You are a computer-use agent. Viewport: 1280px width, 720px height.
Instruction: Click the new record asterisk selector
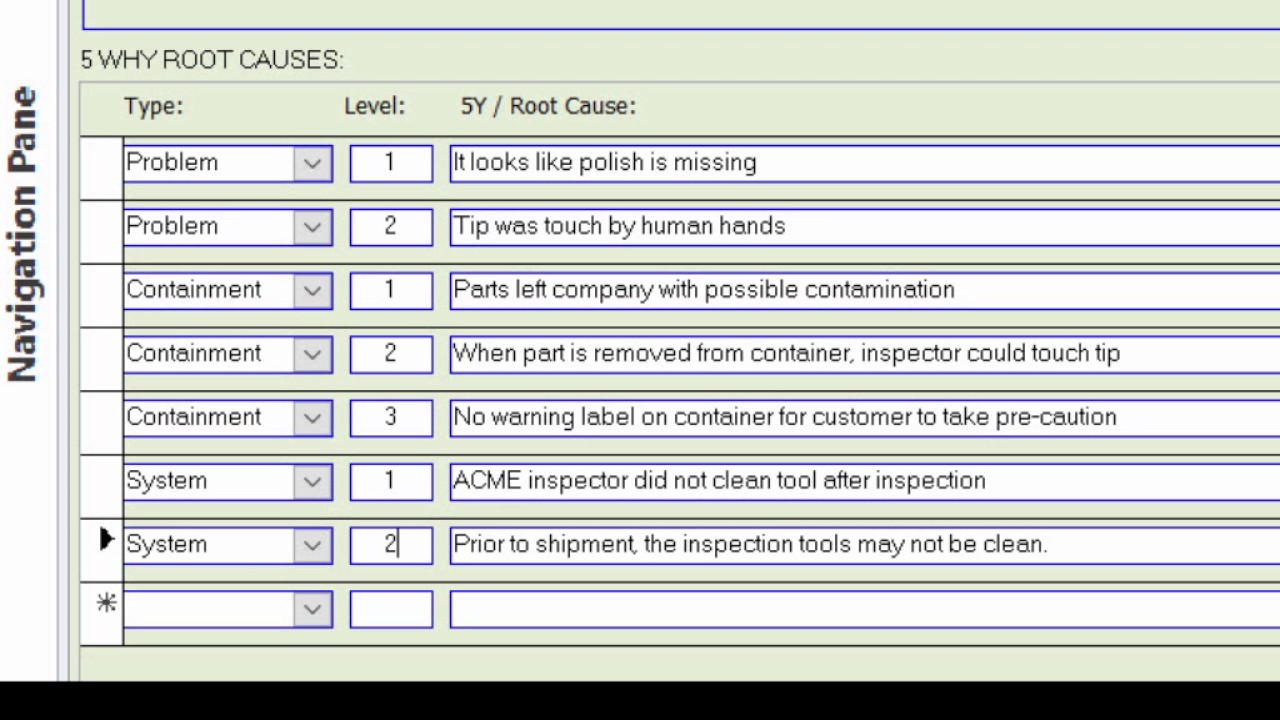point(104,605)
